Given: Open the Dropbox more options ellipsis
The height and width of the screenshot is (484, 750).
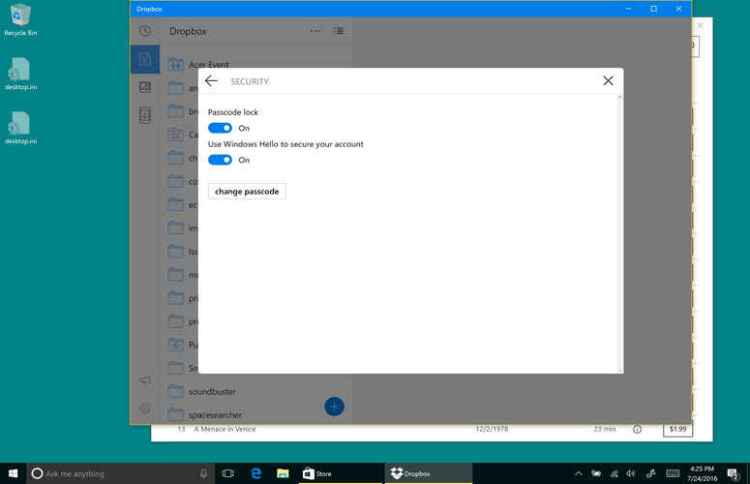Looking at the screenshot, I should (315, 31).
